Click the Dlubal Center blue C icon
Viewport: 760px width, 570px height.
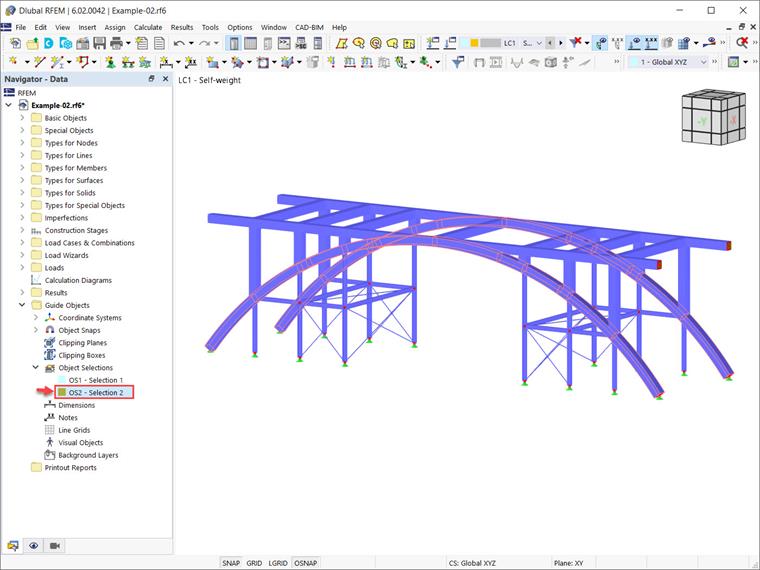pos(48,43)
